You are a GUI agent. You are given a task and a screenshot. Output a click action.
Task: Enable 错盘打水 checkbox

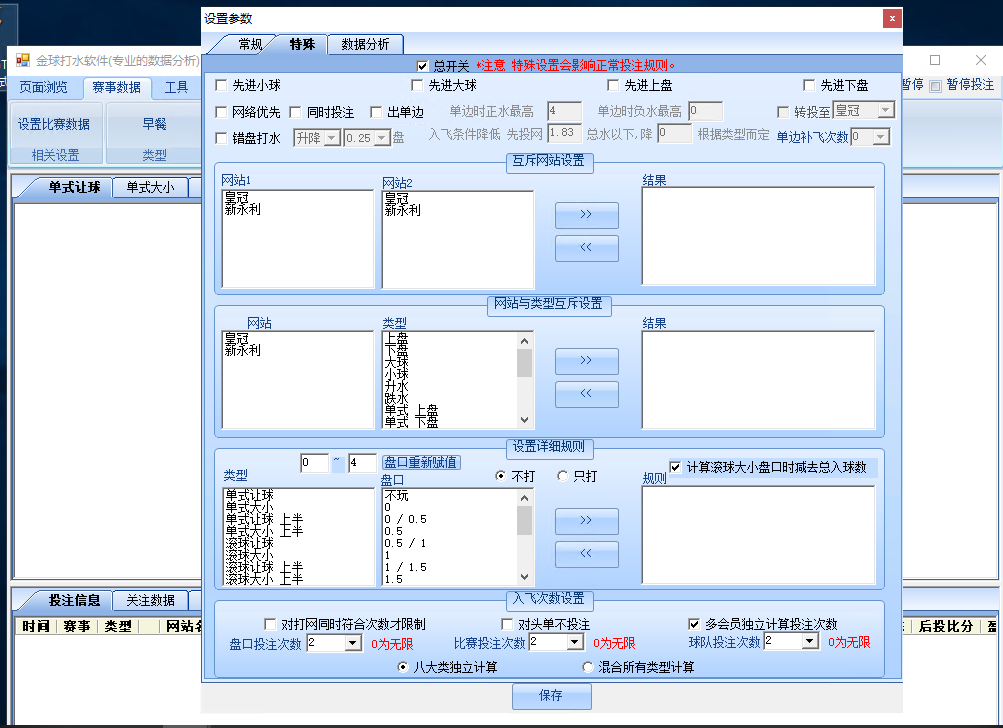[221, 138]
